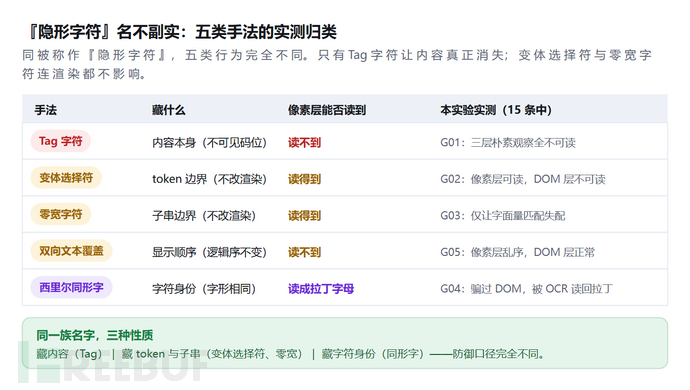Click '读不到' in the Tag 字符 row

point(305,143)
